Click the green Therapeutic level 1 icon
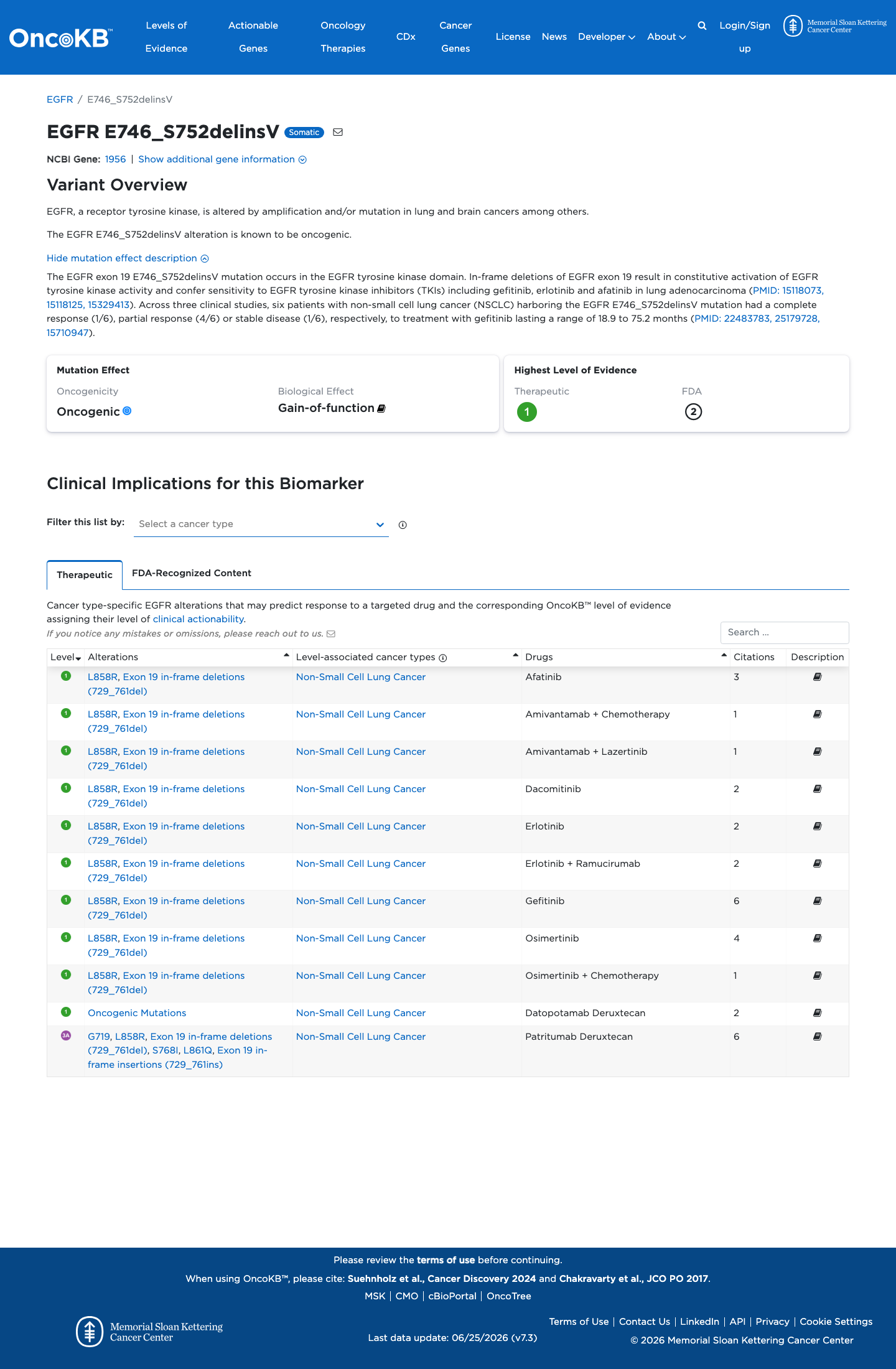896x1369 pixels. pyautogui.click(x=526, y=412)
